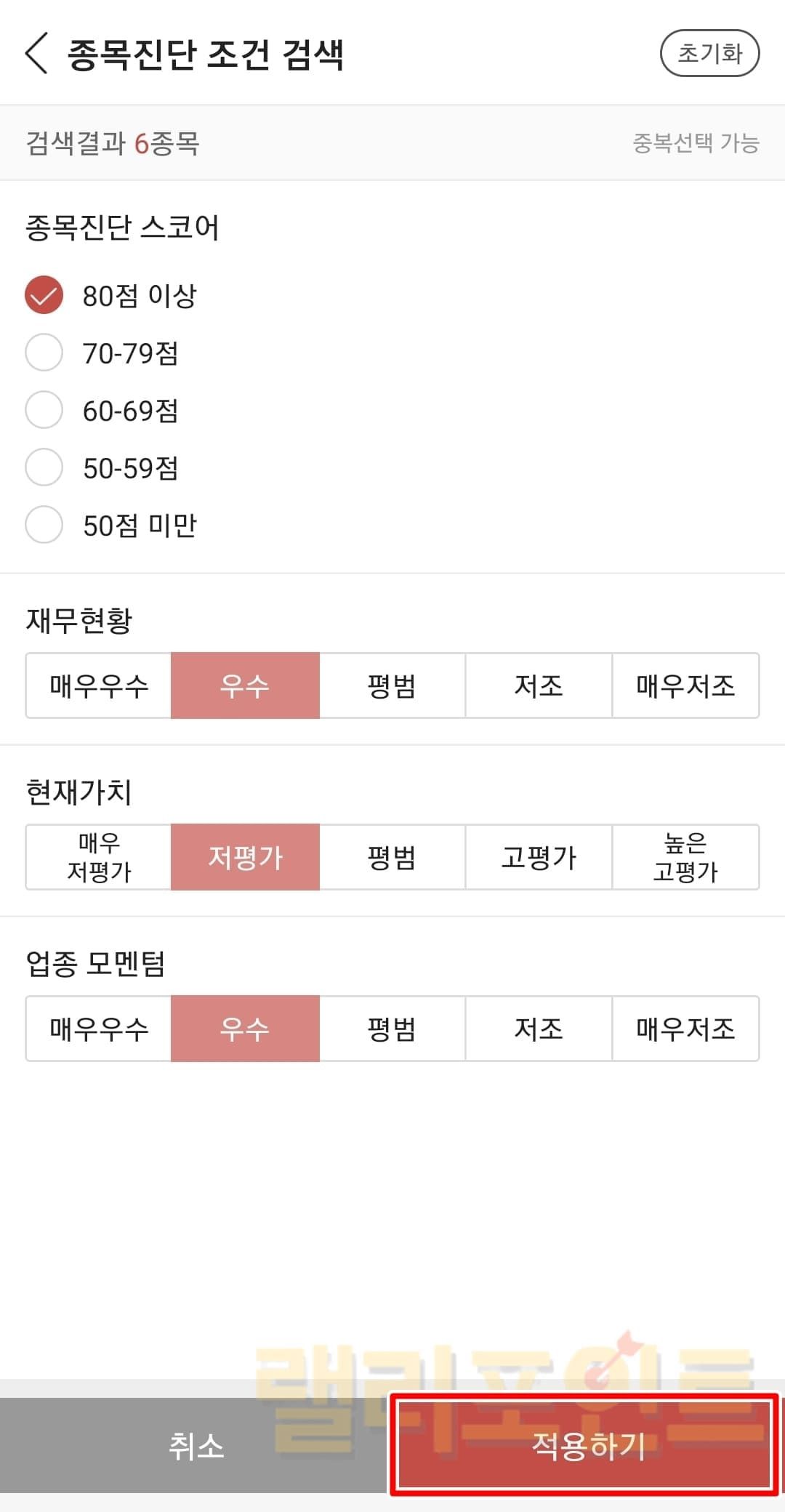Deselect 우수 under 재무현황
The height and width of the screenshot is (1512, 785).
[x=245, y=685]
